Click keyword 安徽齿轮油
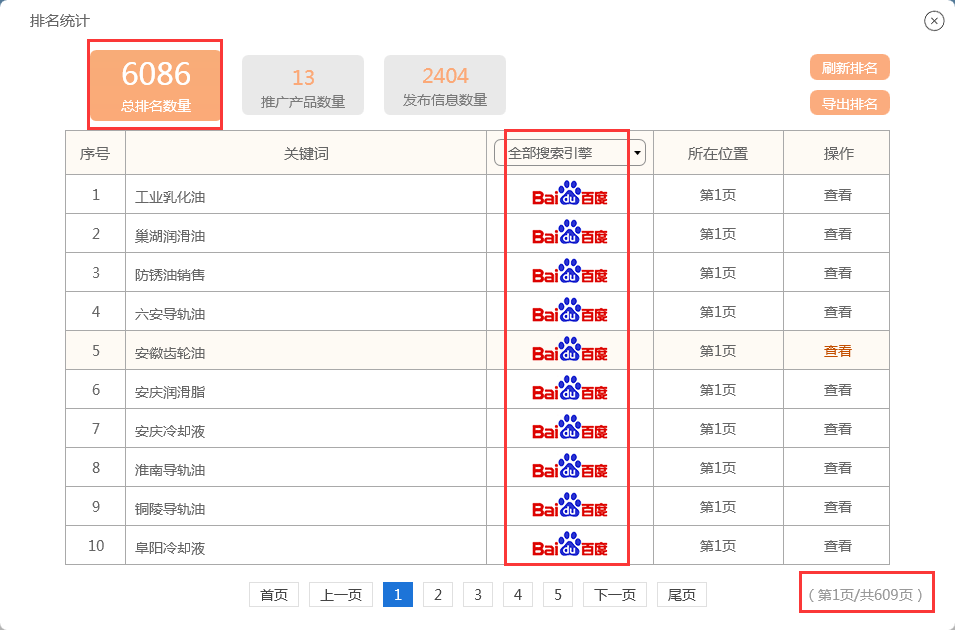Screen dimensions: 955x630 pos(170,353)
